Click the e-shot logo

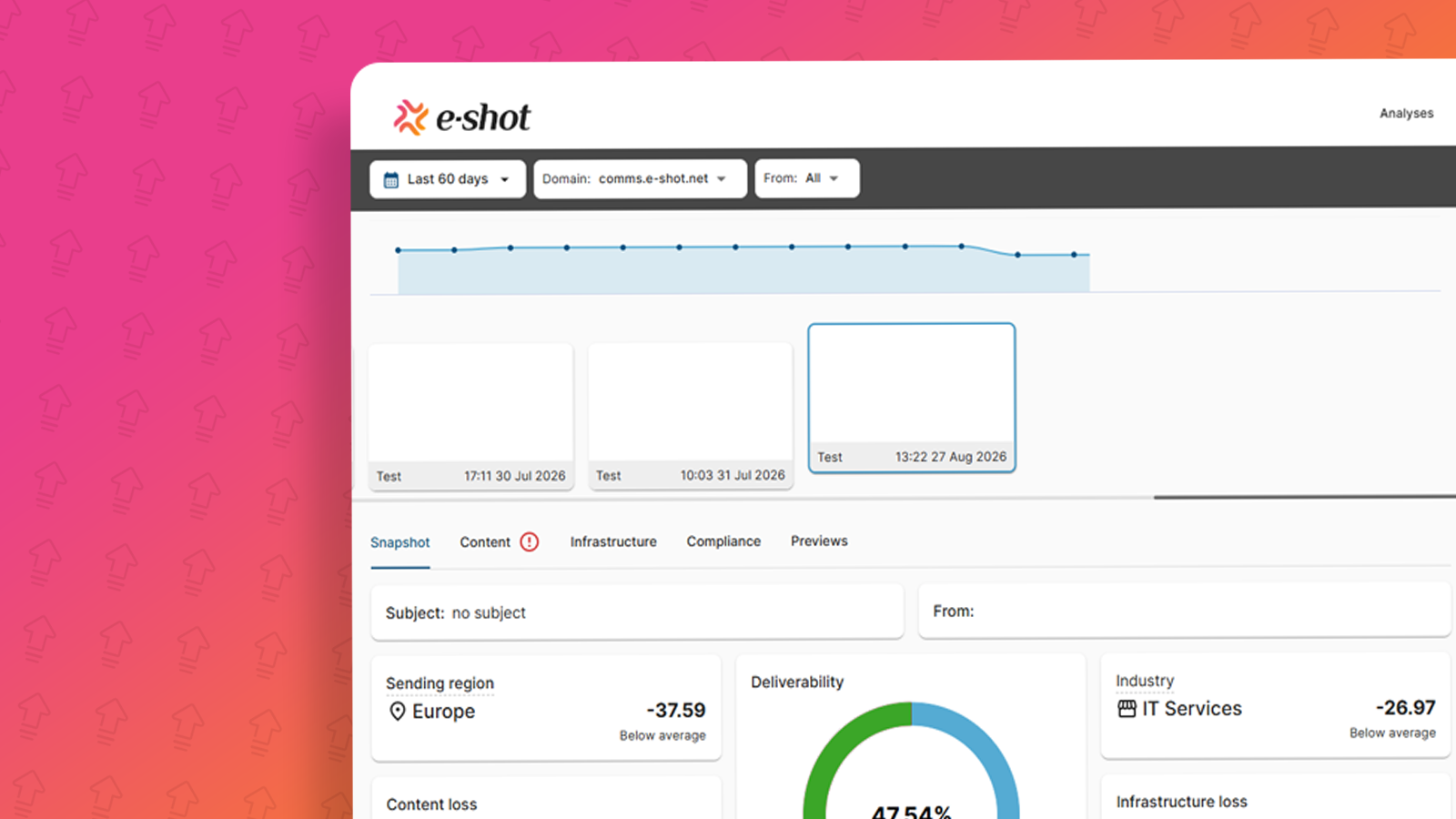(461, 117)
